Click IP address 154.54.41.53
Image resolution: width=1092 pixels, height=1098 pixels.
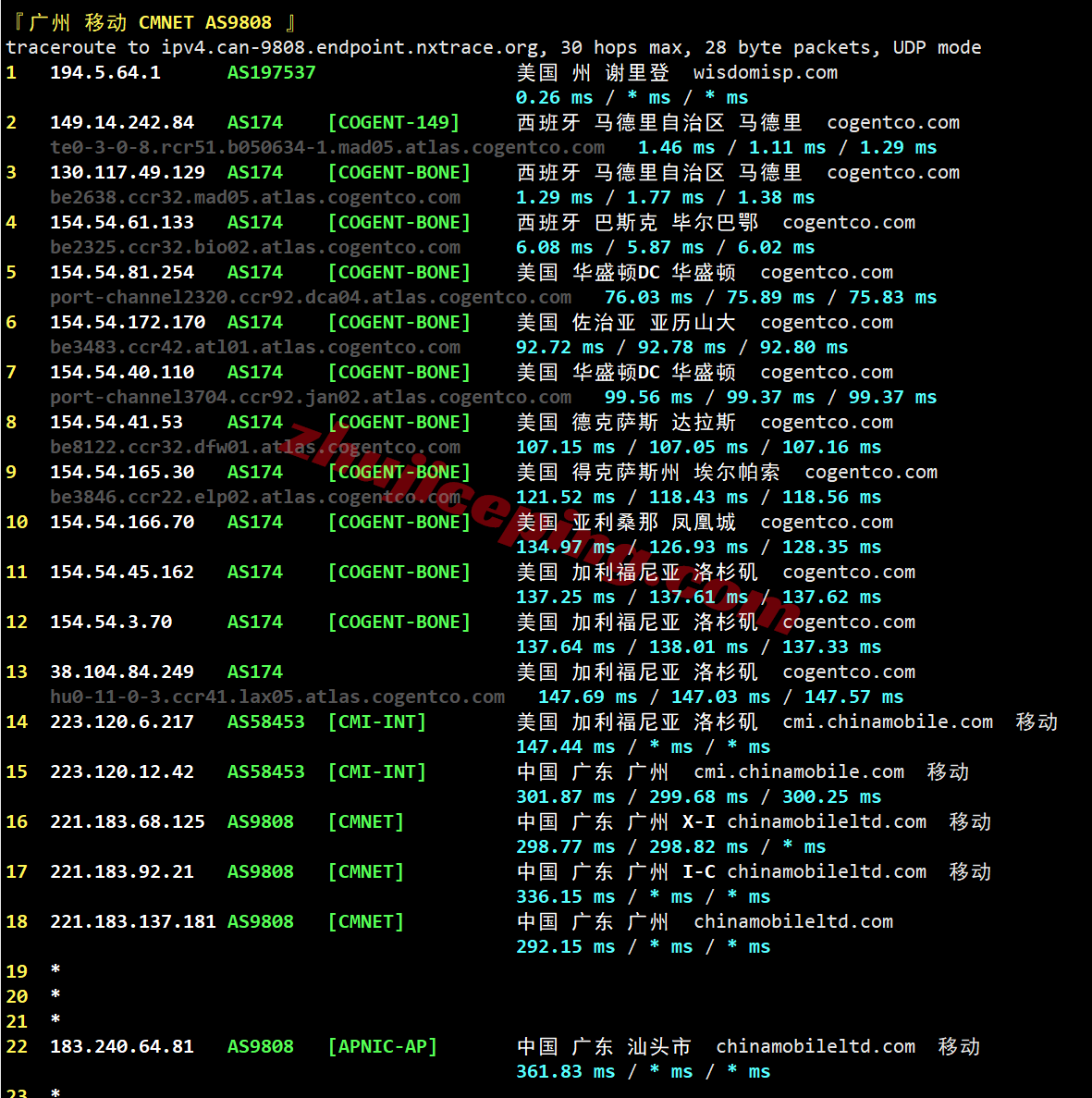117,422
